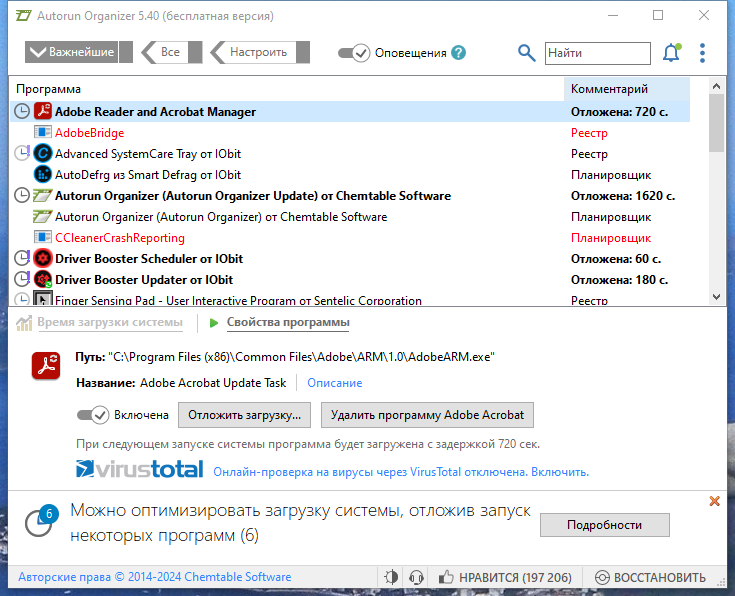Toggle the Включена enabled switch
Viewport: 735px width, 596px height.
click(93, 415)
